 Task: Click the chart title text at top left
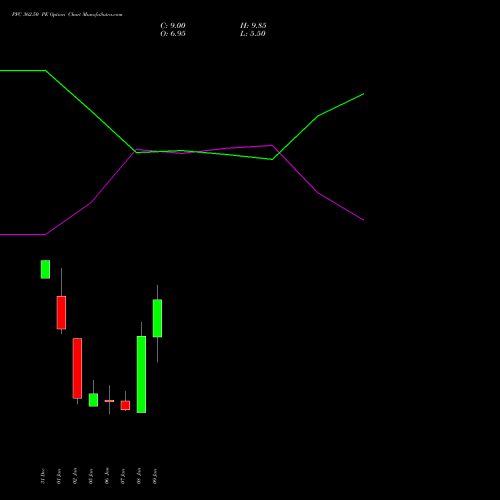coord(67,15)
